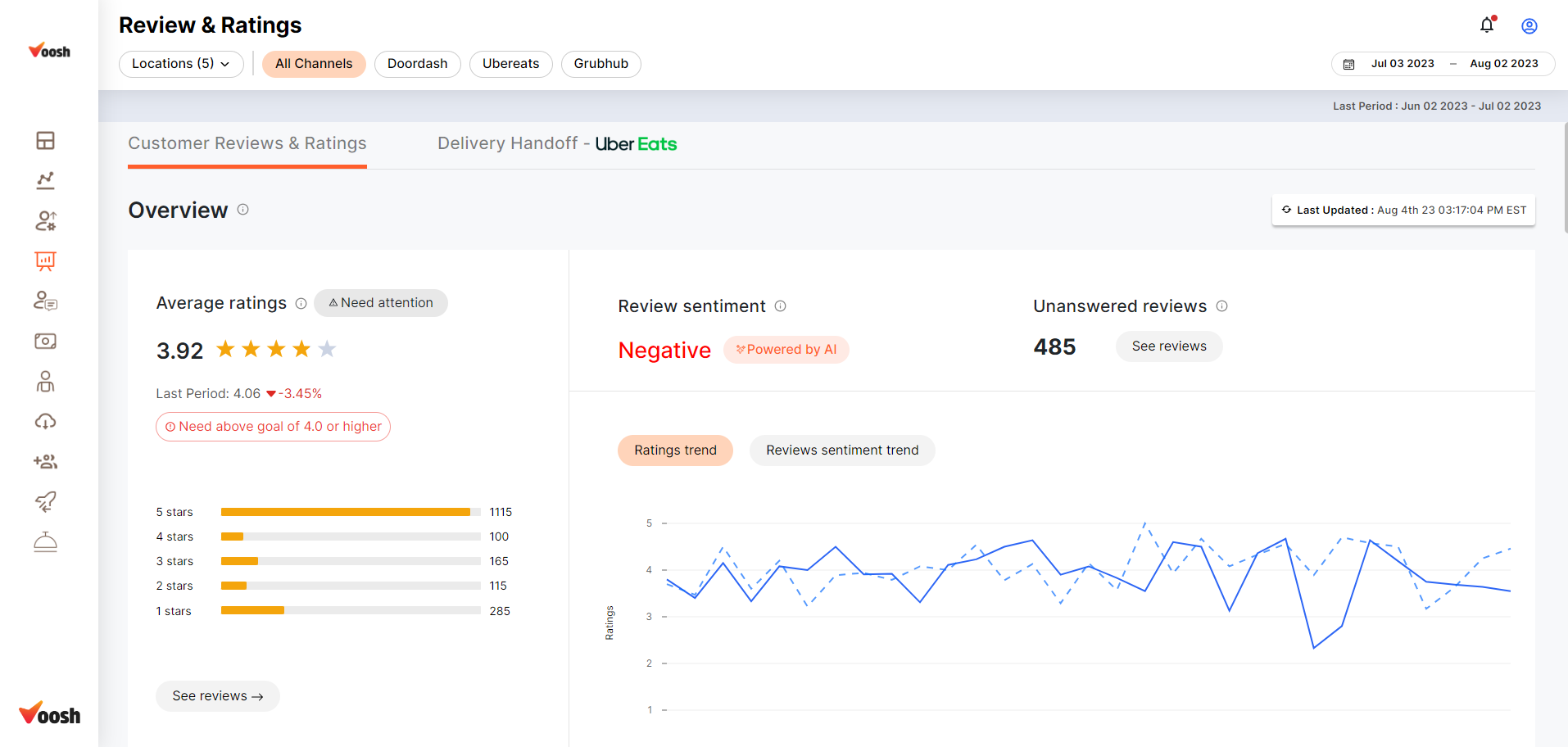Open the rocket icon in sidebar
The width and height of the screenshot is (1568, 747).
[45, 501]
